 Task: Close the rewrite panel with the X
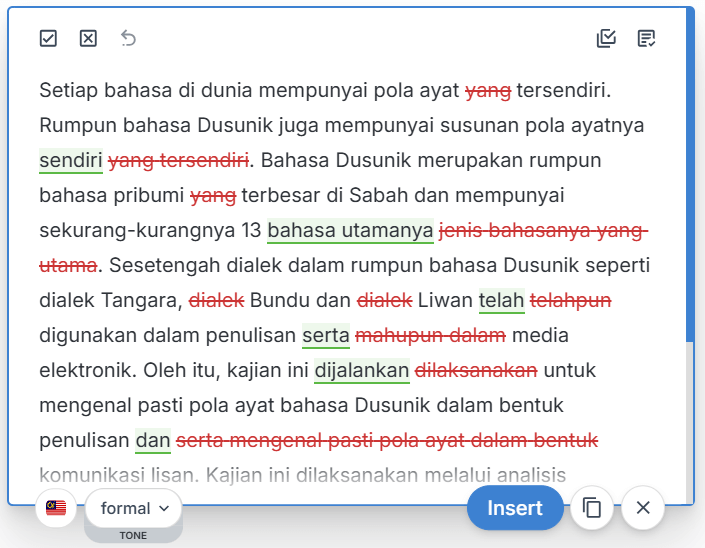(x=643, y=508)
